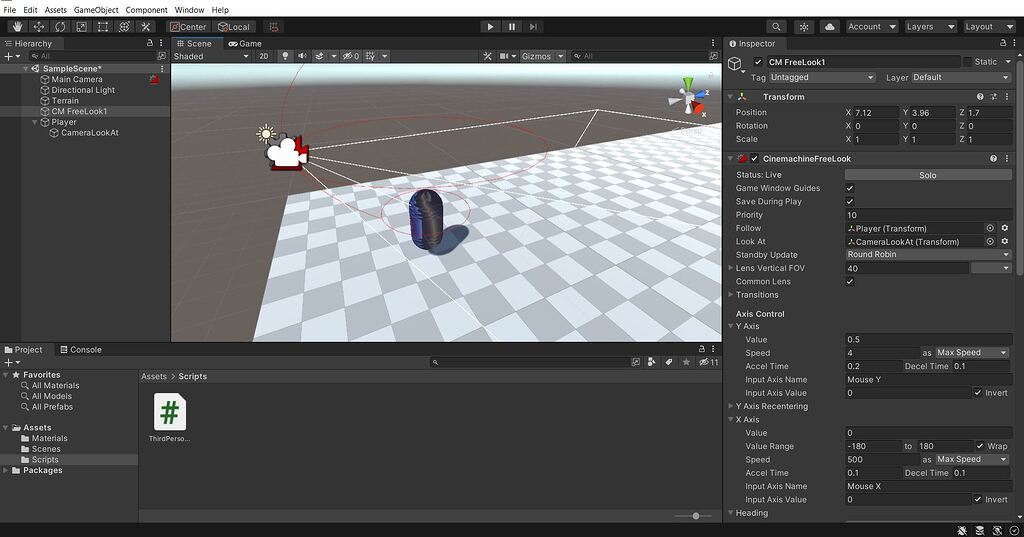
Task: Open the cloud services icon
Action: point(830,27)
